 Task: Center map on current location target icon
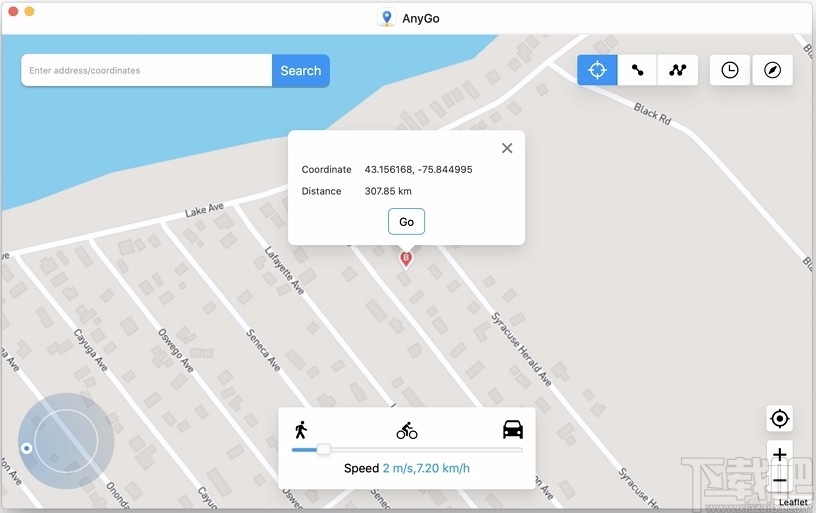(x=779, y=418)
